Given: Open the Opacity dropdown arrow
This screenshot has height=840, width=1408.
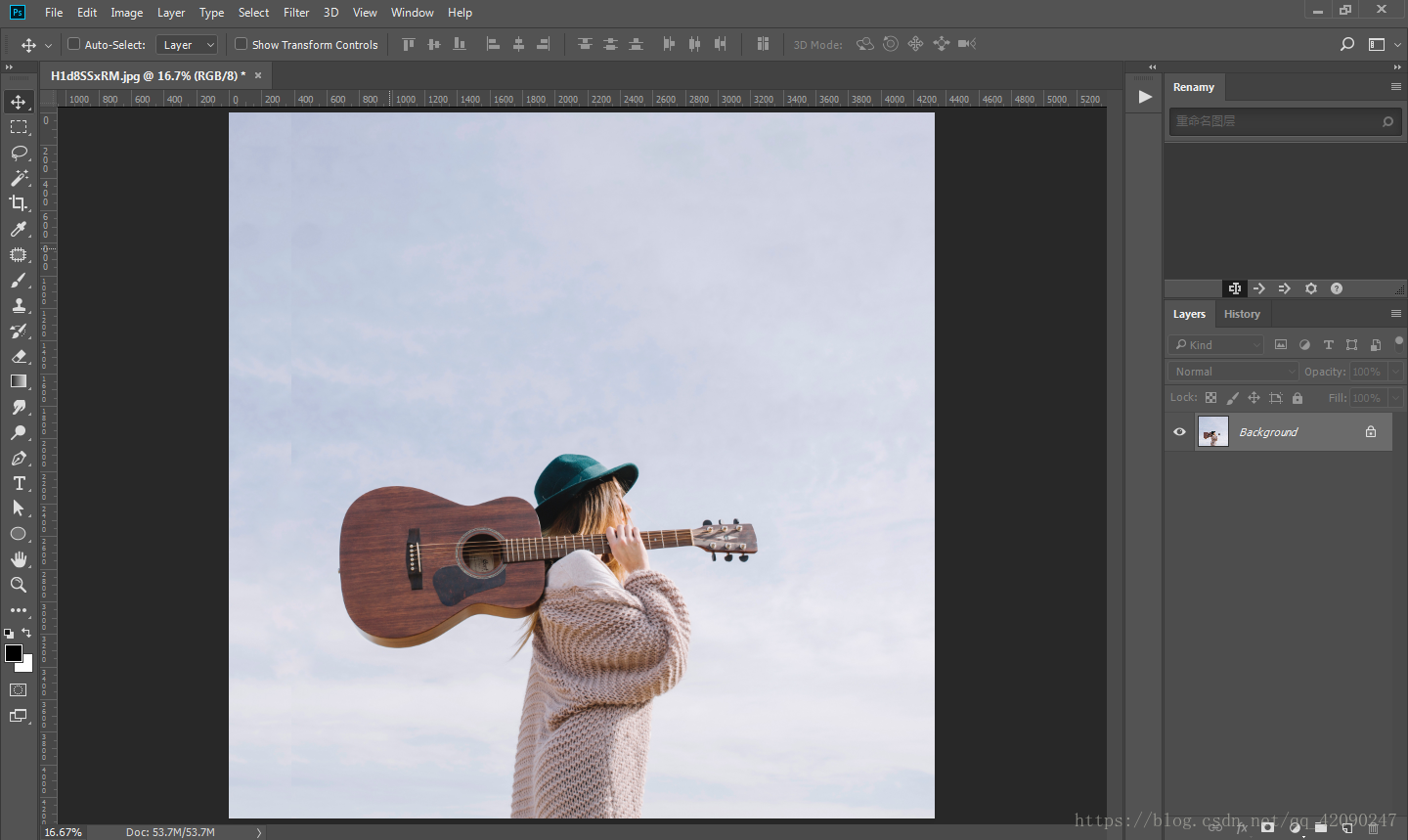Looking at the screenshot, I should point(1395,372).
